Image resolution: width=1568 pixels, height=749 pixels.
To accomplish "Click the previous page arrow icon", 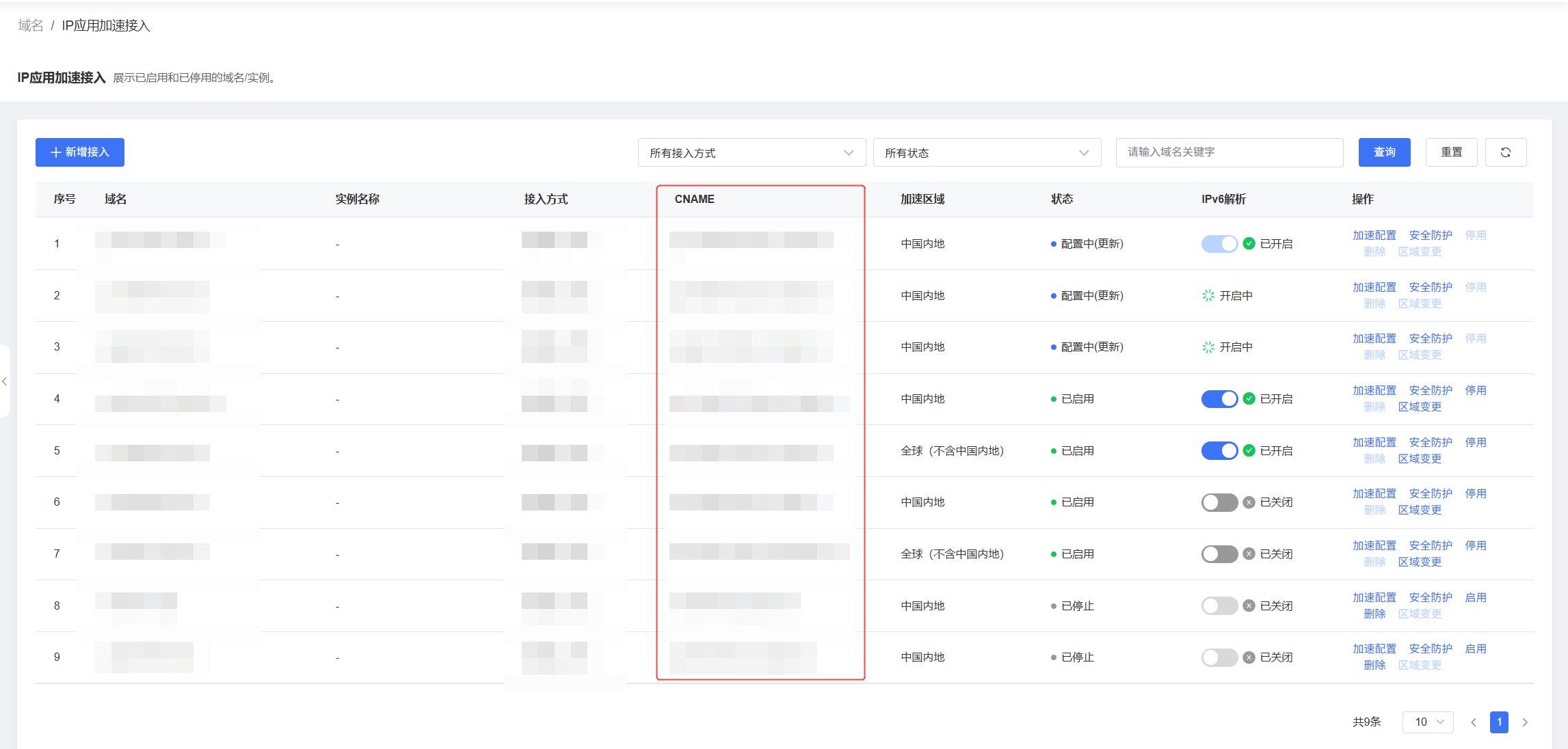I will 1474,722.
